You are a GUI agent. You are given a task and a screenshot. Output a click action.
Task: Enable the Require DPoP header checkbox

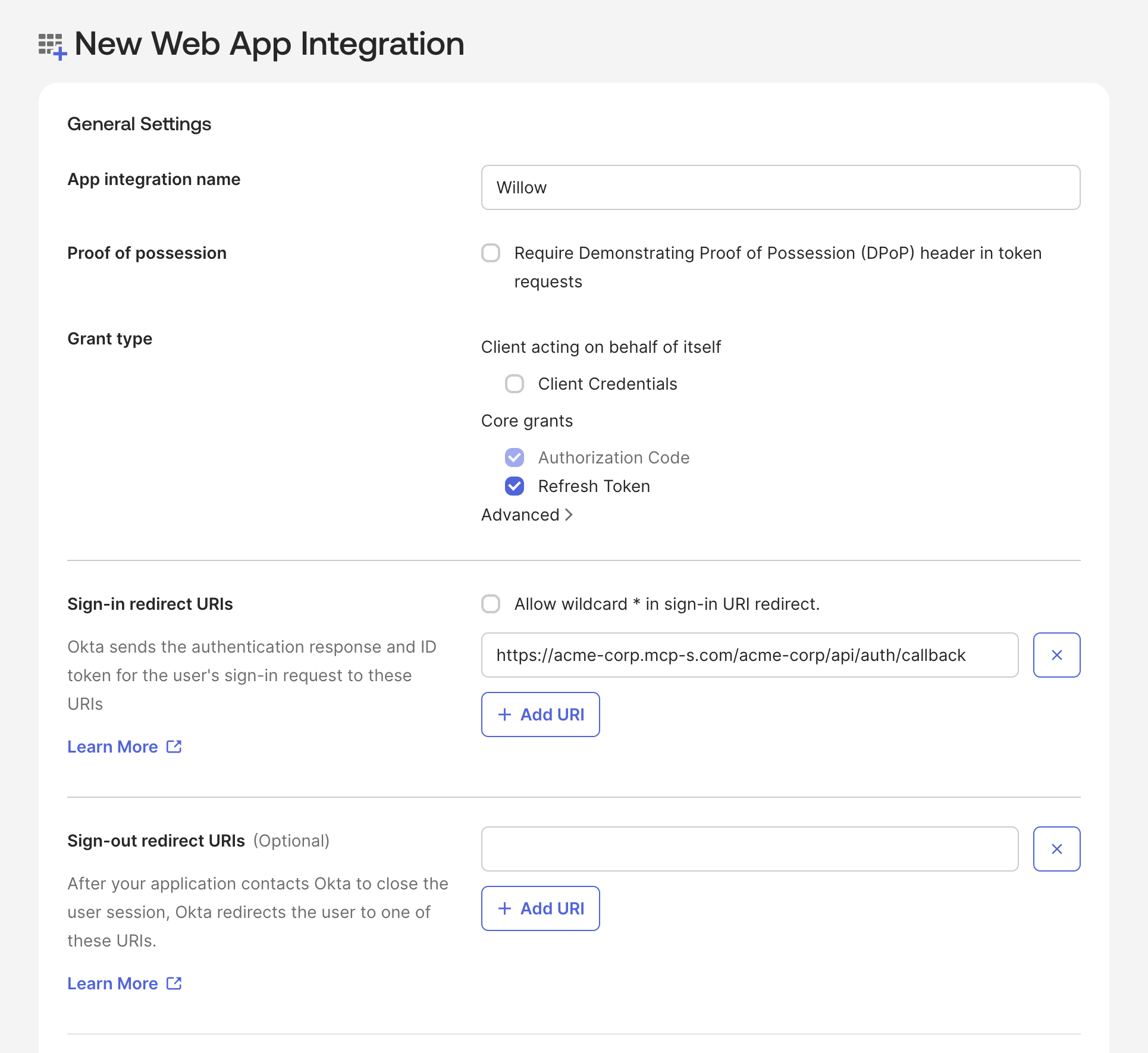click(491, 253)
